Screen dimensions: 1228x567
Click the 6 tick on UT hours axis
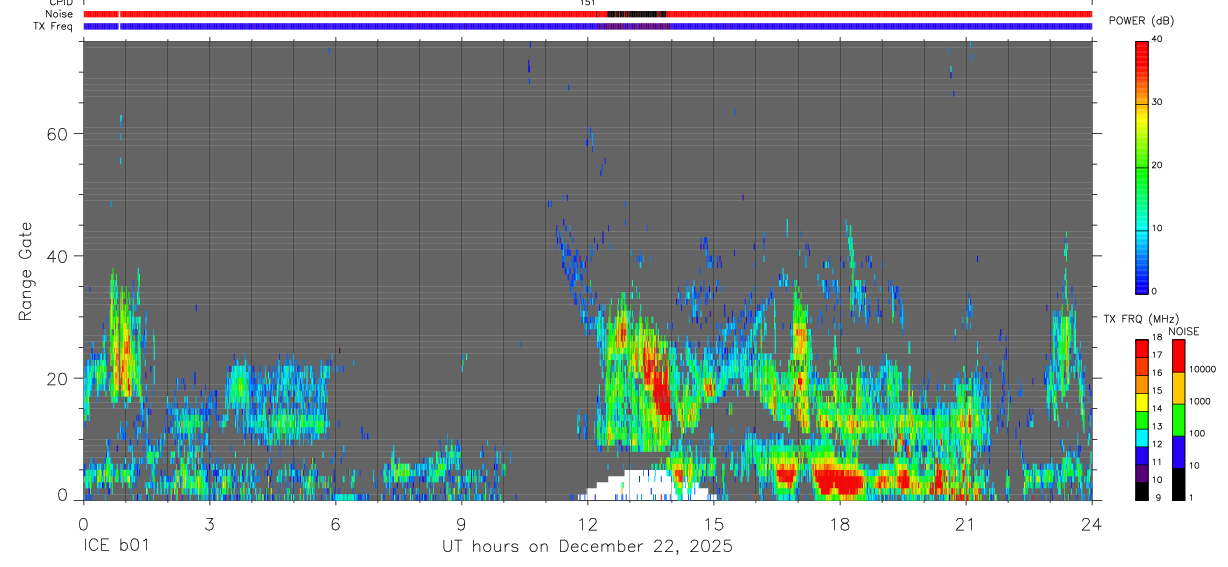pos(335,524)
